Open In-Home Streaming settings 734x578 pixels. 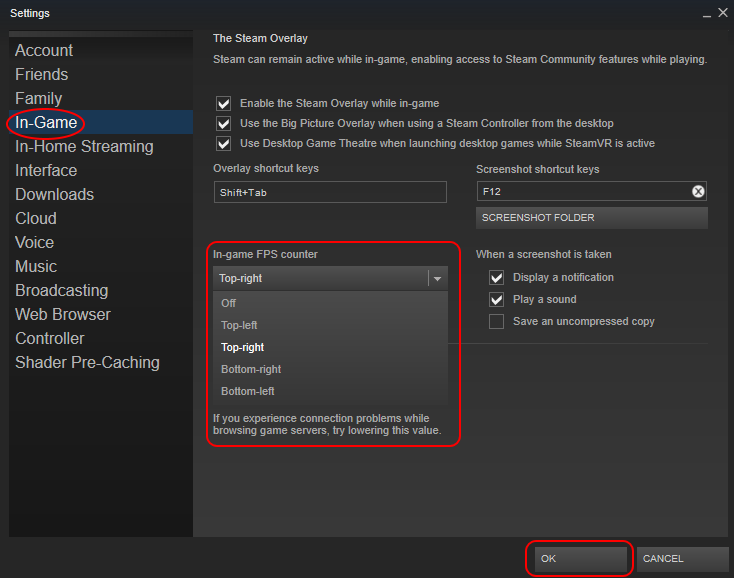click(101, 146)
